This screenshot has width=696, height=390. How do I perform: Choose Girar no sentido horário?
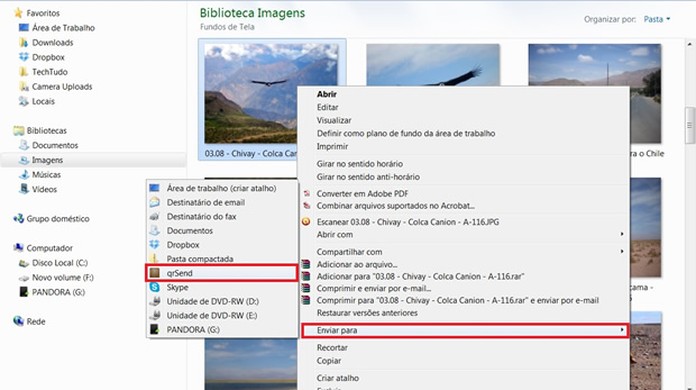360,164
